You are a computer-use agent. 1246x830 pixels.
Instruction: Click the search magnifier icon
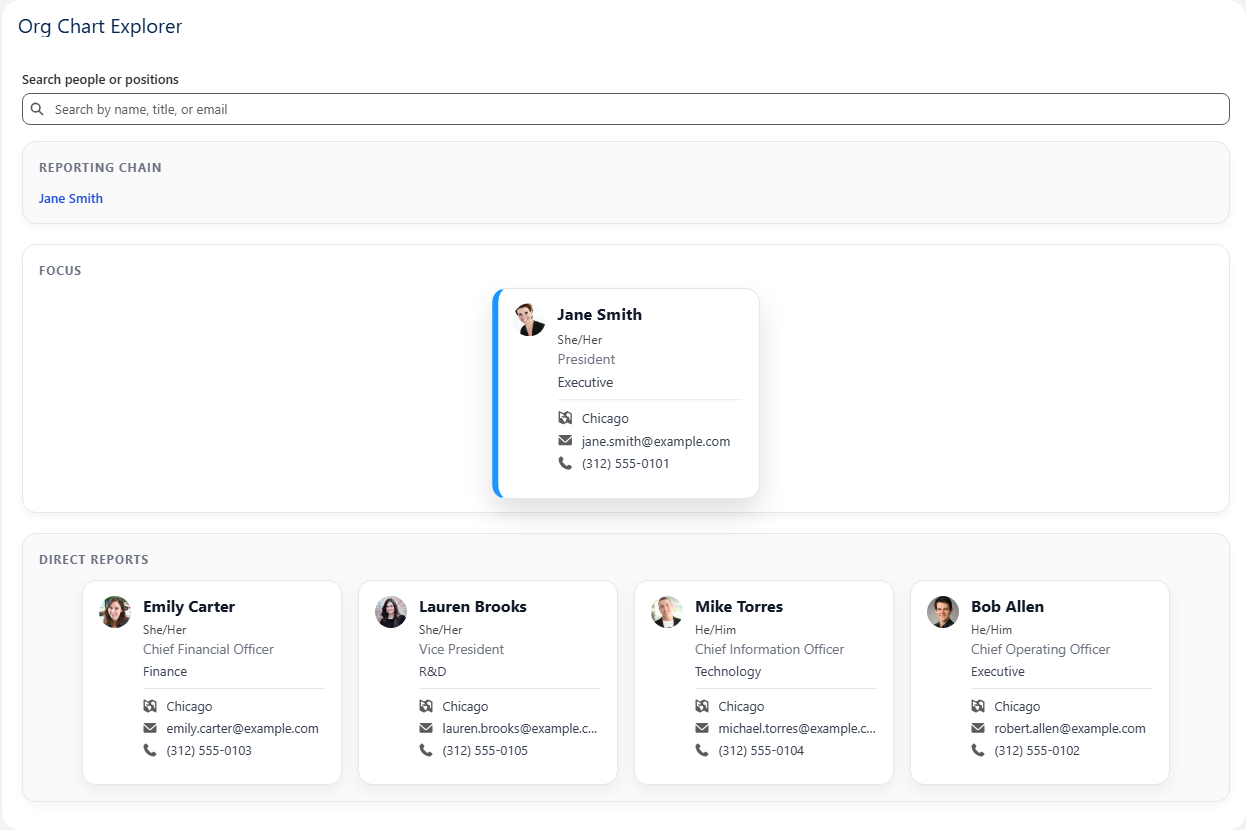click(37, 109)
